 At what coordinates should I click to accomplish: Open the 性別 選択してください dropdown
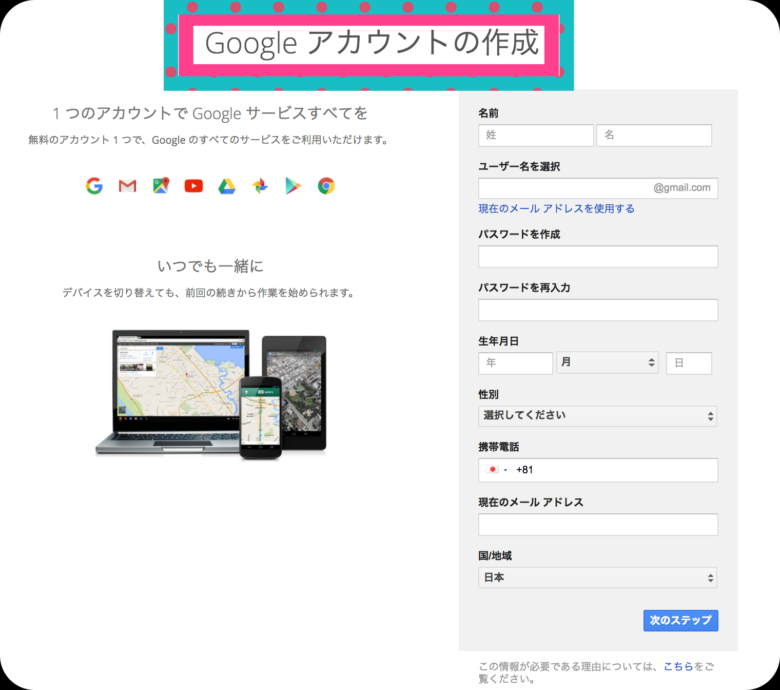coord(597,416)
